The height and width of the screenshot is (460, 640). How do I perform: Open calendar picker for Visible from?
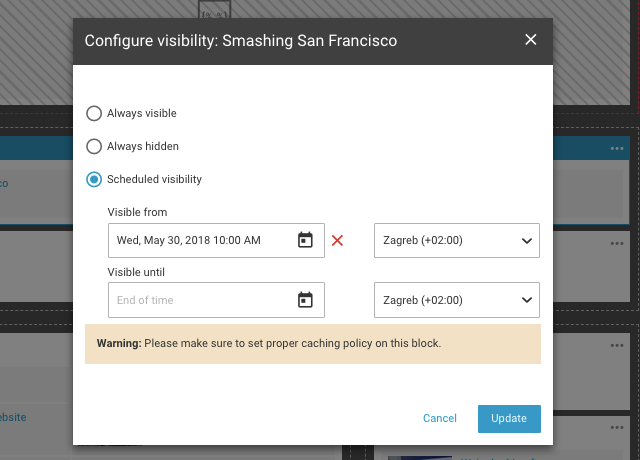click(306, 240)
